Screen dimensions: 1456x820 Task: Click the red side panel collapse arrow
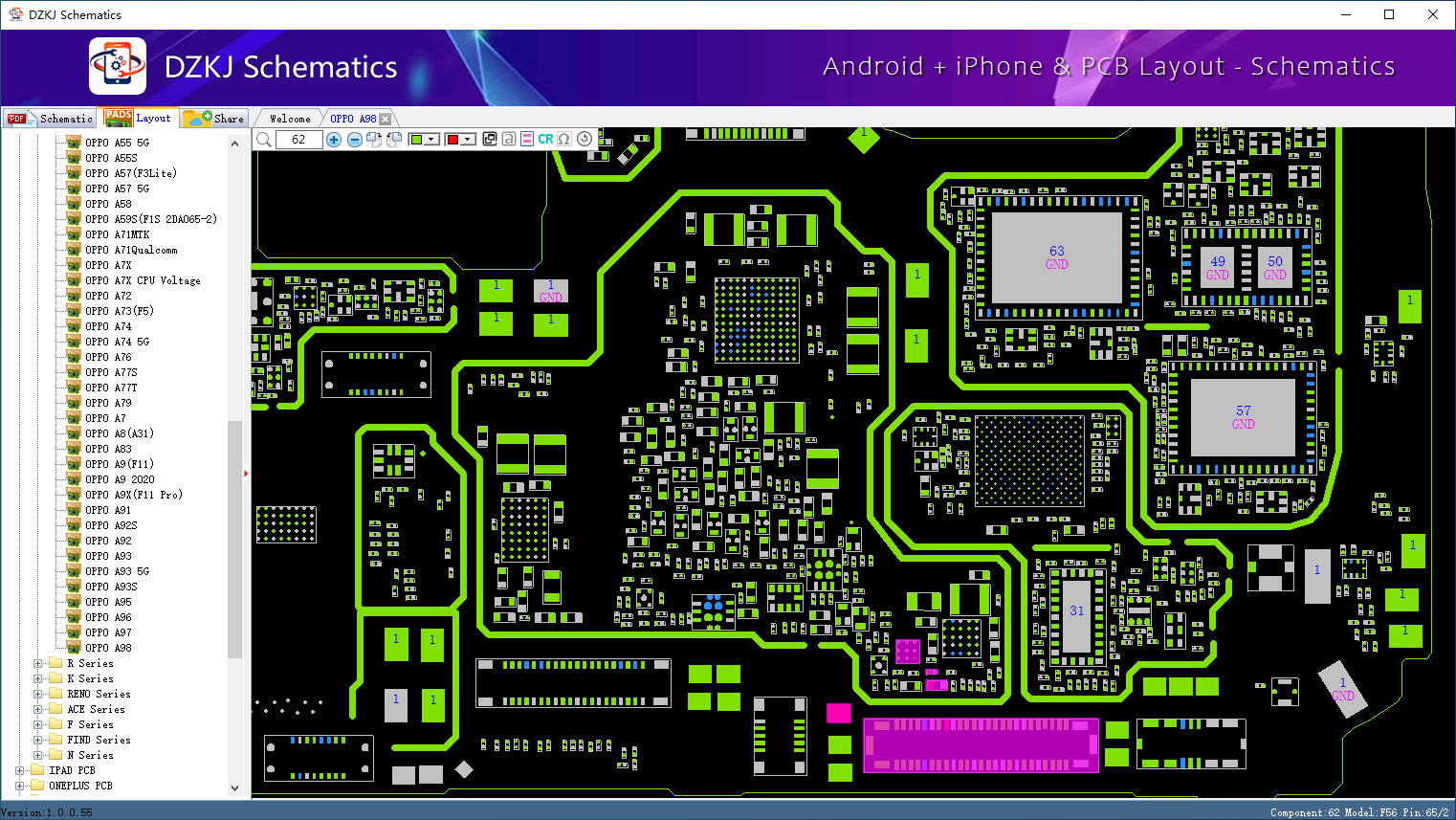coord(246,473)
